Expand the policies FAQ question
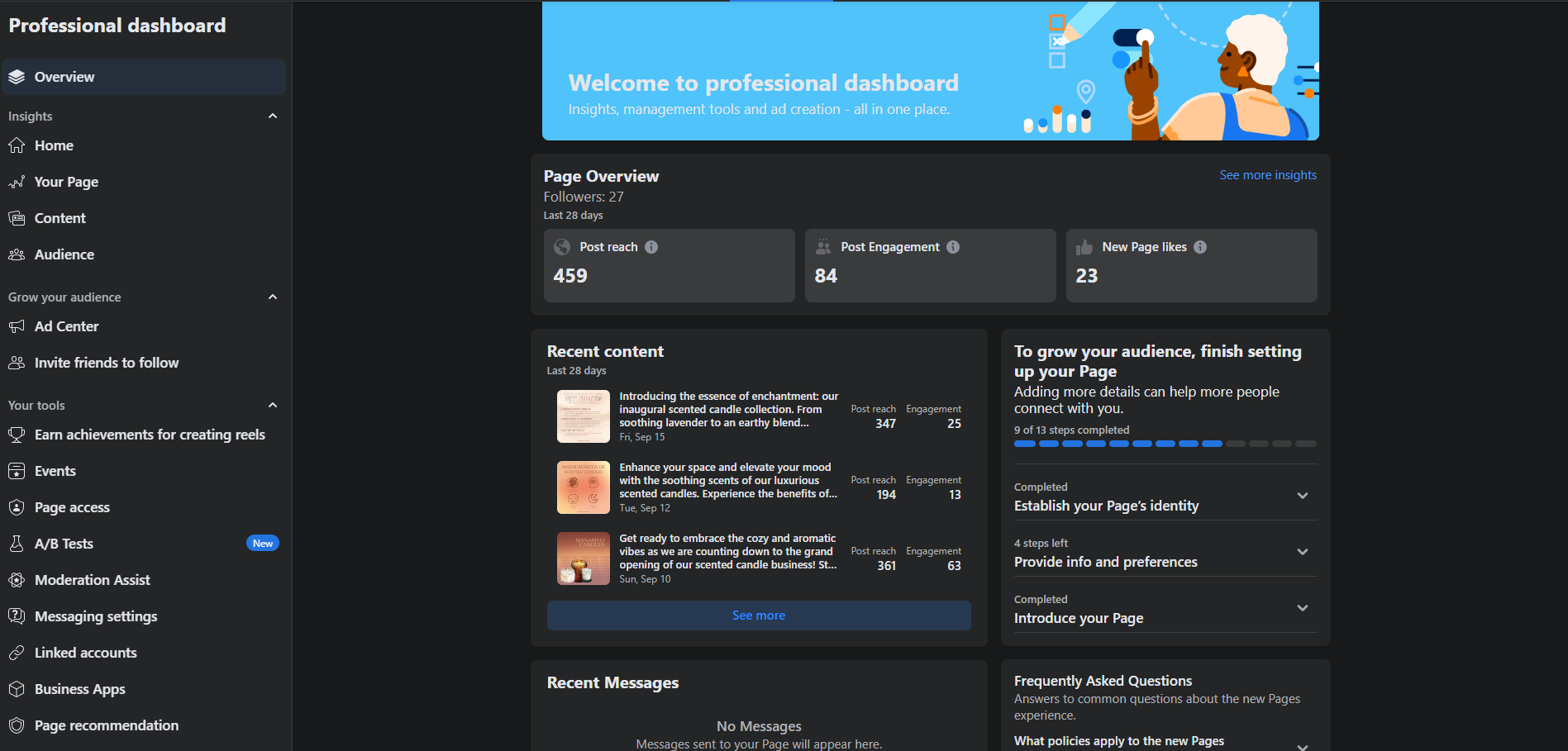 coord(1303,746)
